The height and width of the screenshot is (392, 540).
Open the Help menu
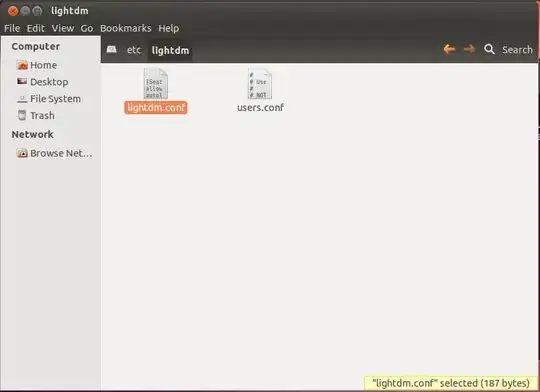click(x=168, y=28)
